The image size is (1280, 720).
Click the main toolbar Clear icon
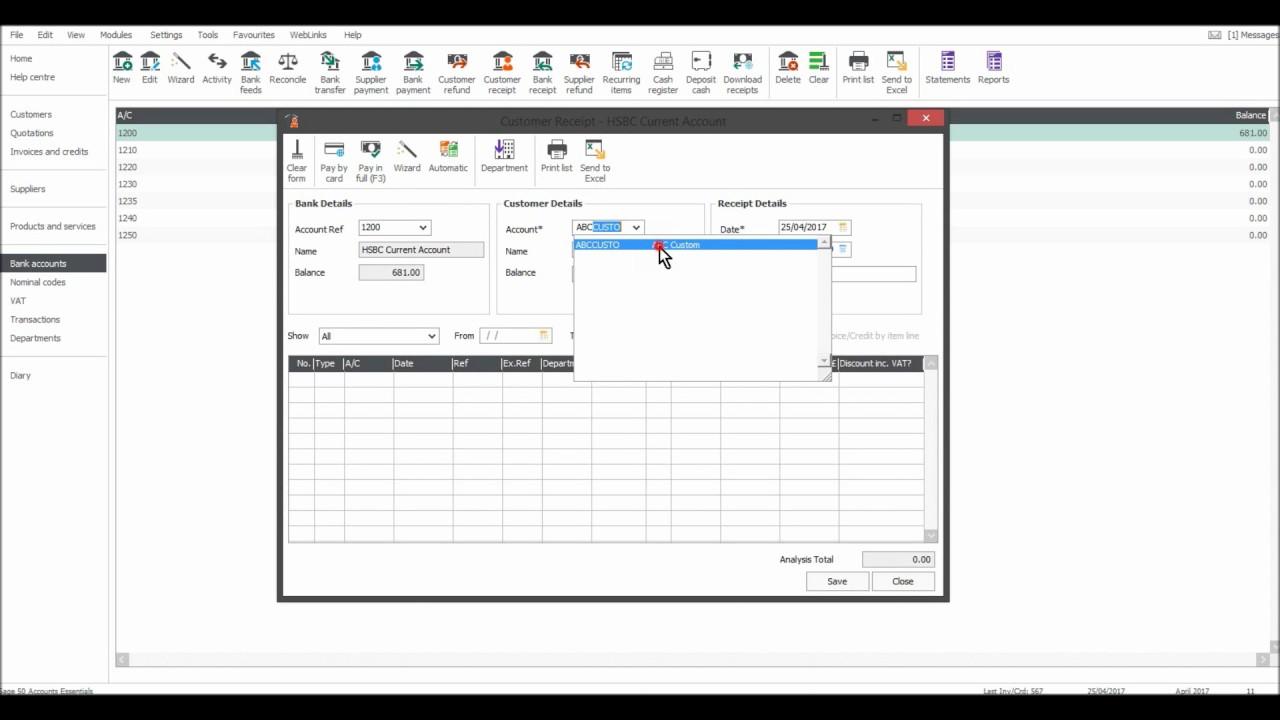click(819, 68)
